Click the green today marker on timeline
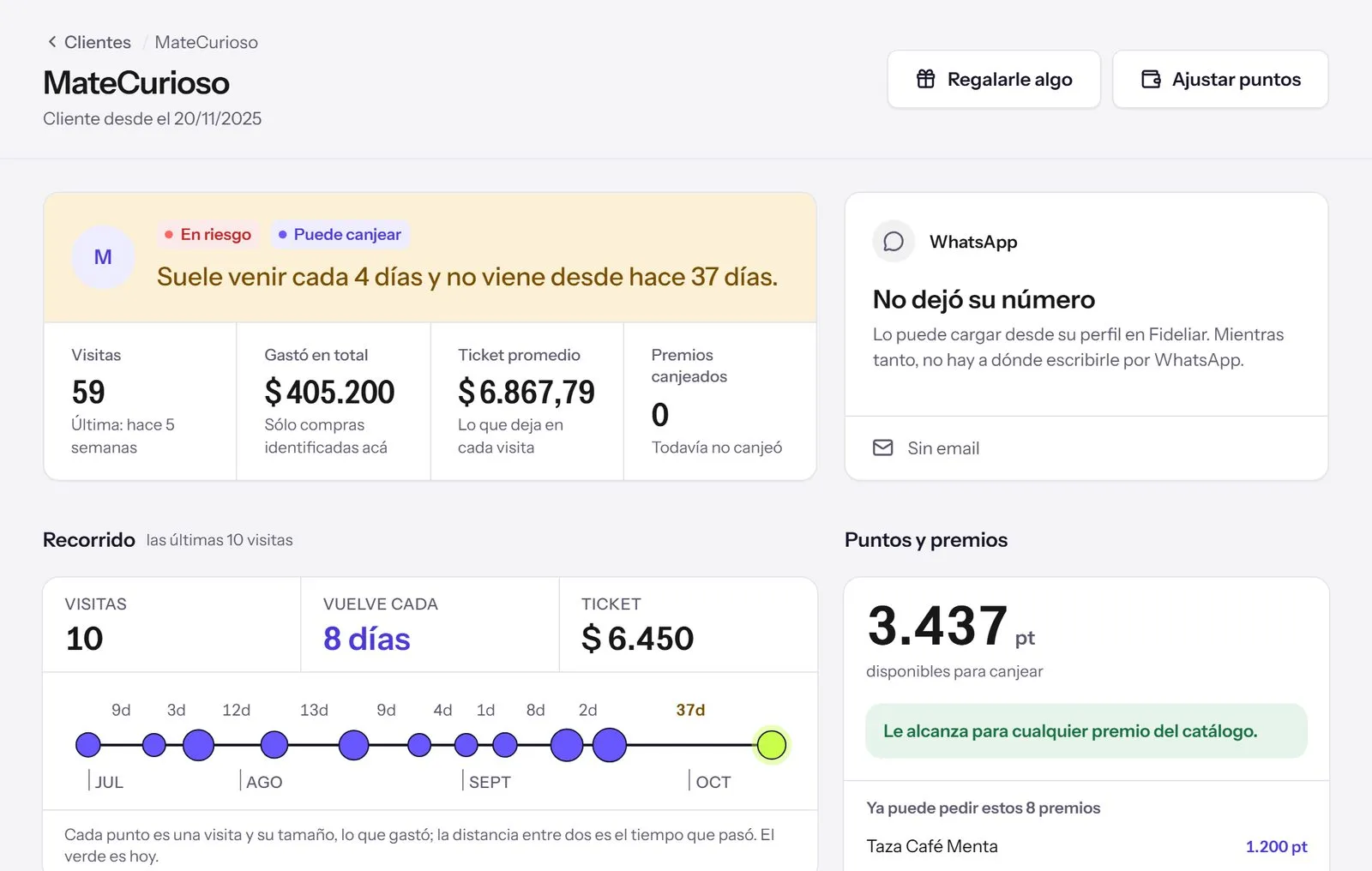The height and width of the screenshot is (871, 1372). [772, 745]
